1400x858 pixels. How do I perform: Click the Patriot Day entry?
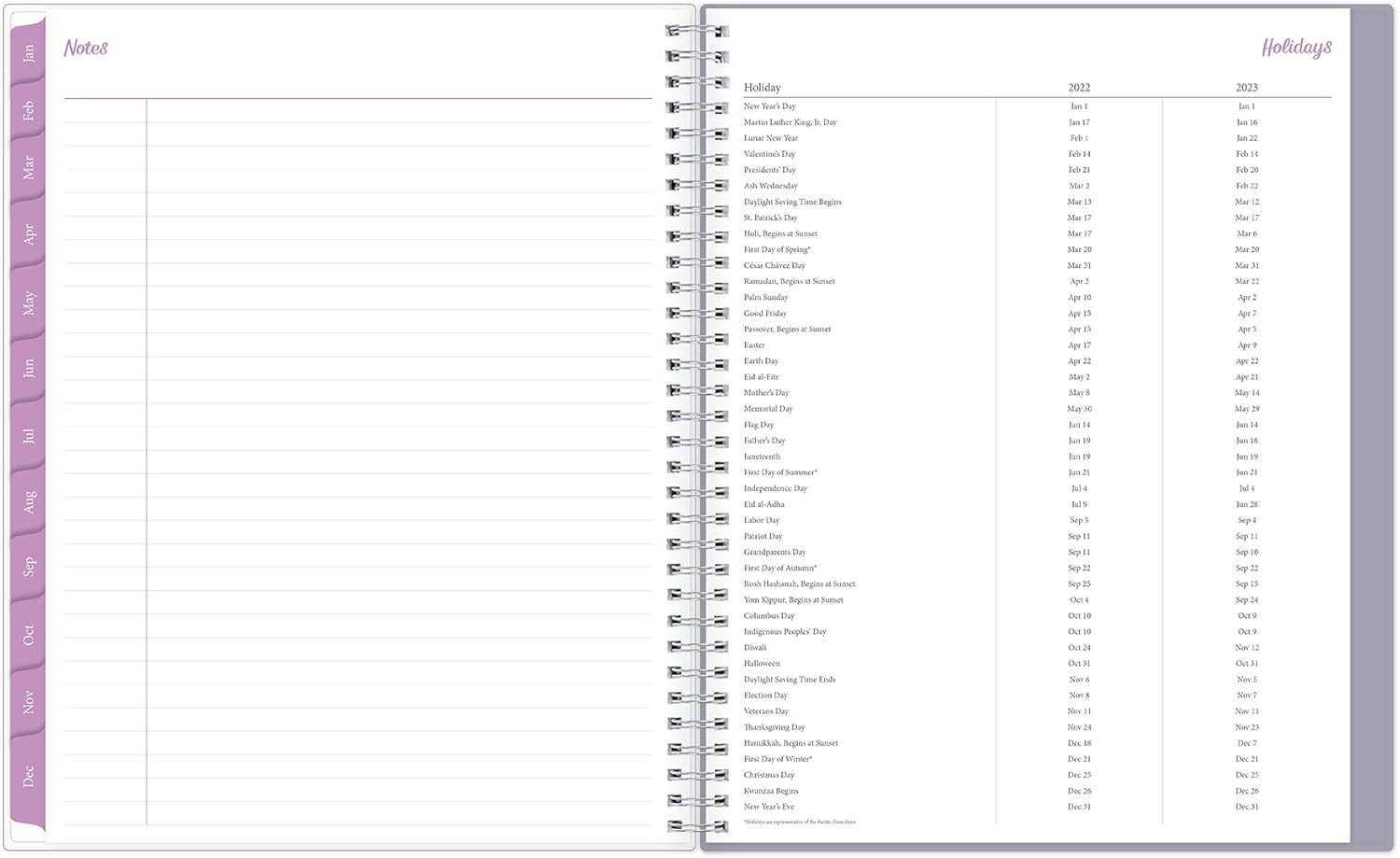click(763, 536)
